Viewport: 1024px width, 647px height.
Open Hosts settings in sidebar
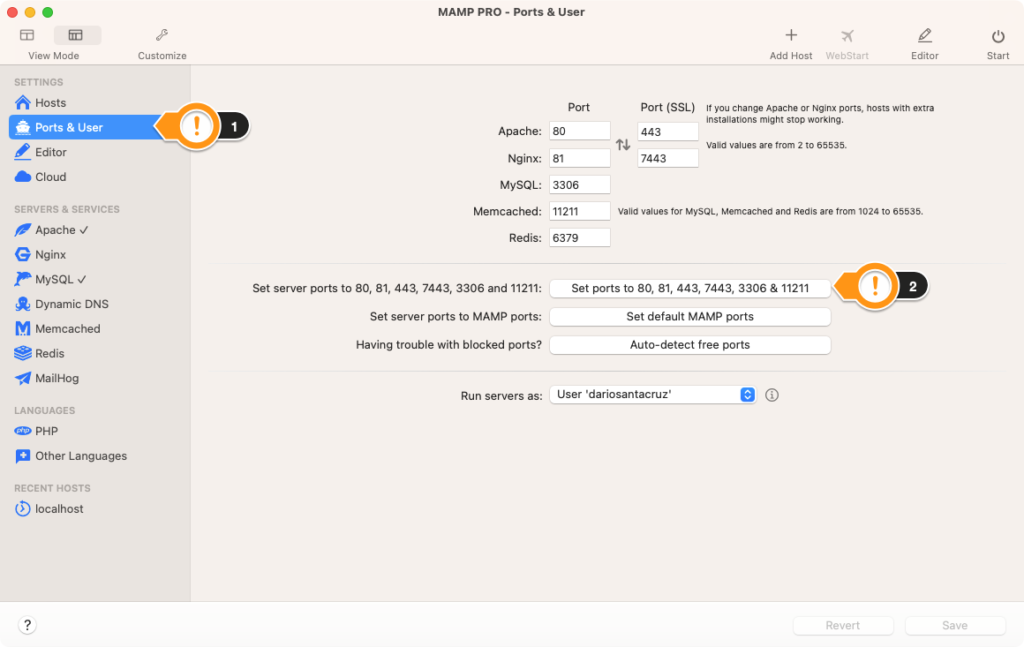(50, 103)
